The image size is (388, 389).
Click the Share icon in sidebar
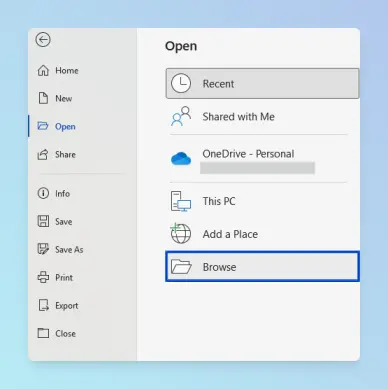(43, 154)
